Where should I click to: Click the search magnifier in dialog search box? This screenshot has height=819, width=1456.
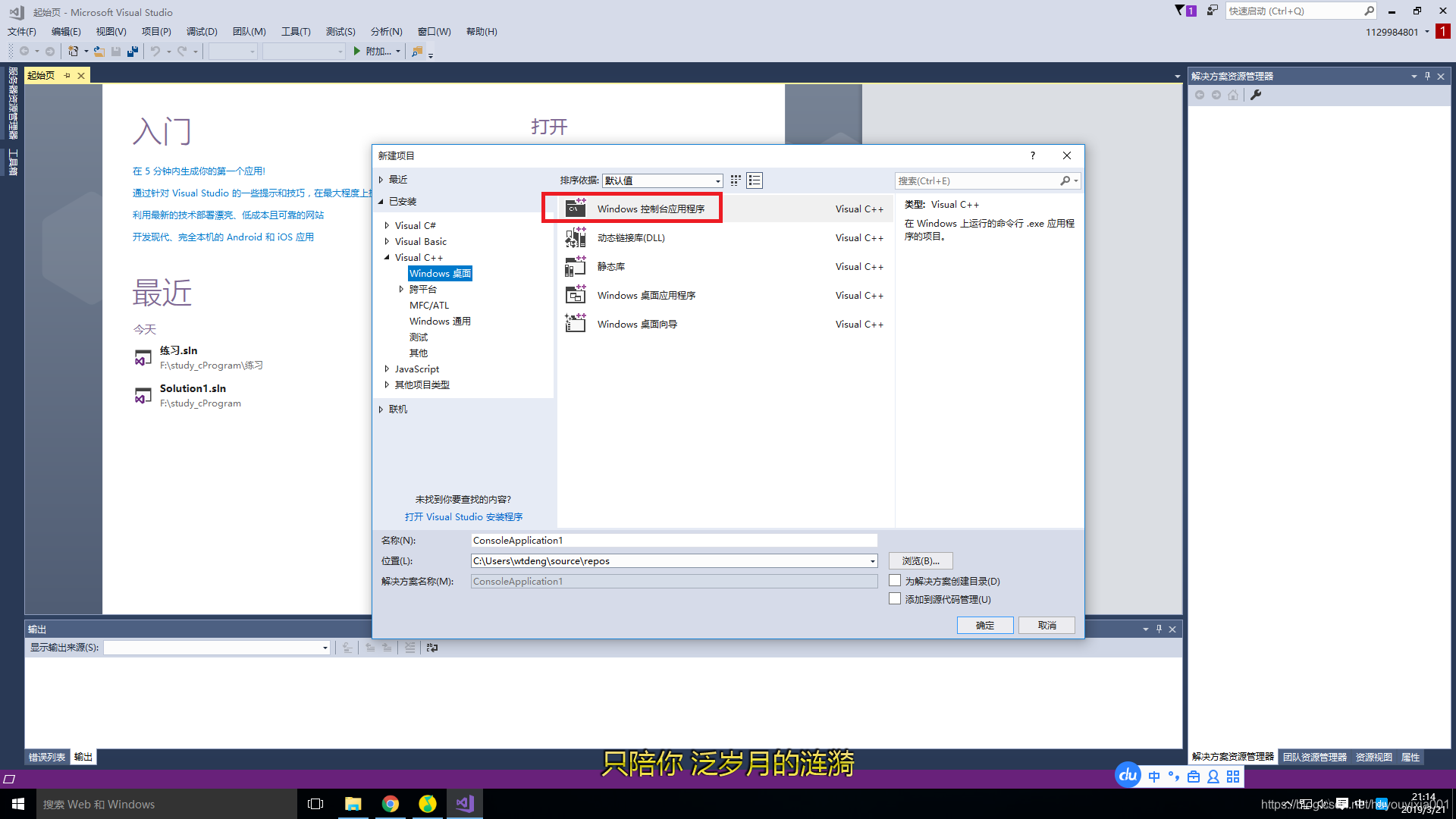tap(1065, 180)
